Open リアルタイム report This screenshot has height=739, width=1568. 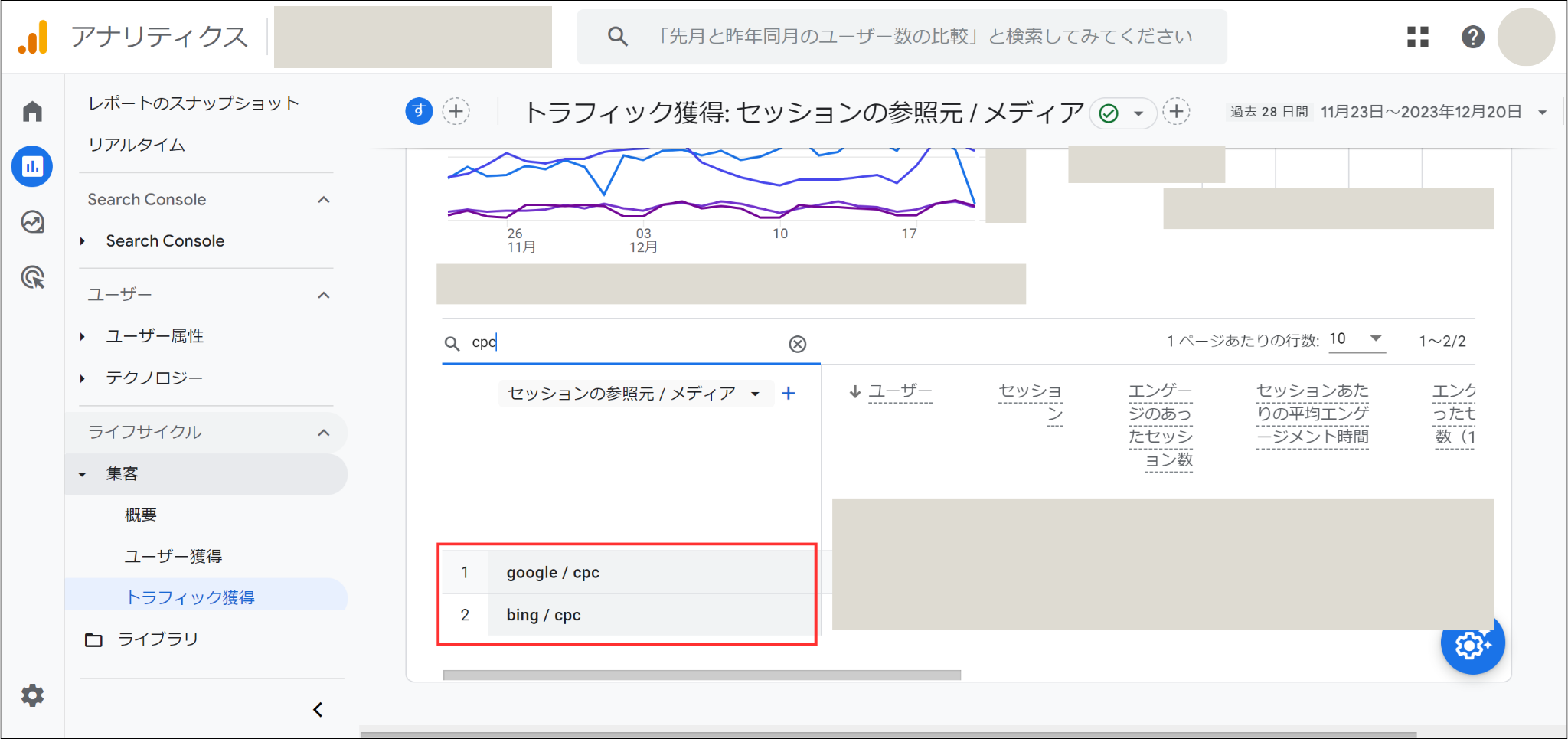coord(136,145)
